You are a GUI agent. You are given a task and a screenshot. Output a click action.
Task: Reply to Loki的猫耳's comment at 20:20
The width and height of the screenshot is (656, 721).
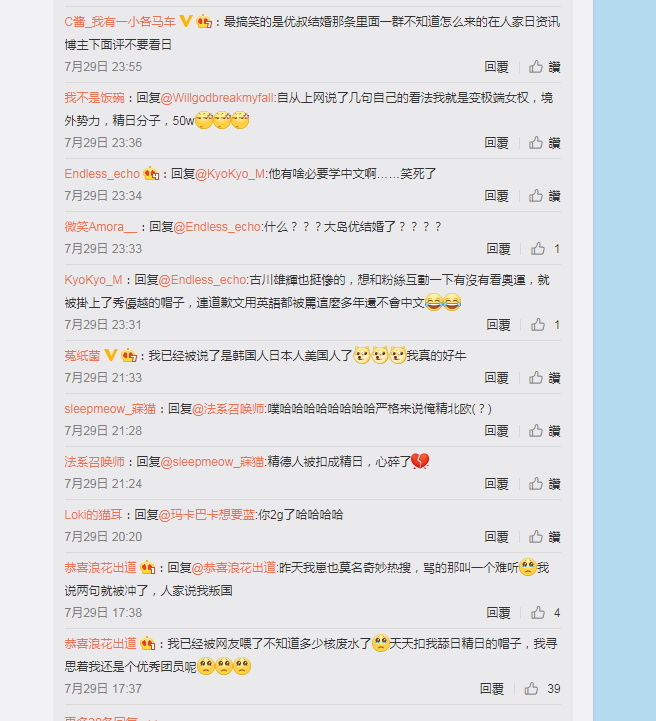[x=496, y=537]
